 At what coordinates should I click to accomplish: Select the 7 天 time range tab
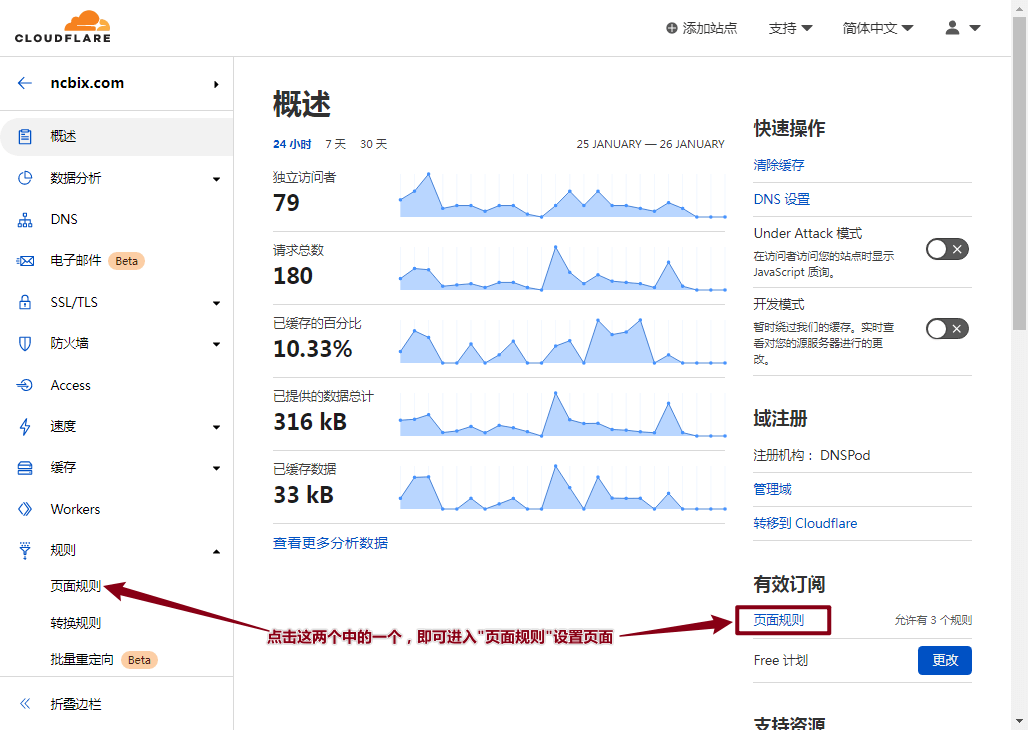(336, 144)
